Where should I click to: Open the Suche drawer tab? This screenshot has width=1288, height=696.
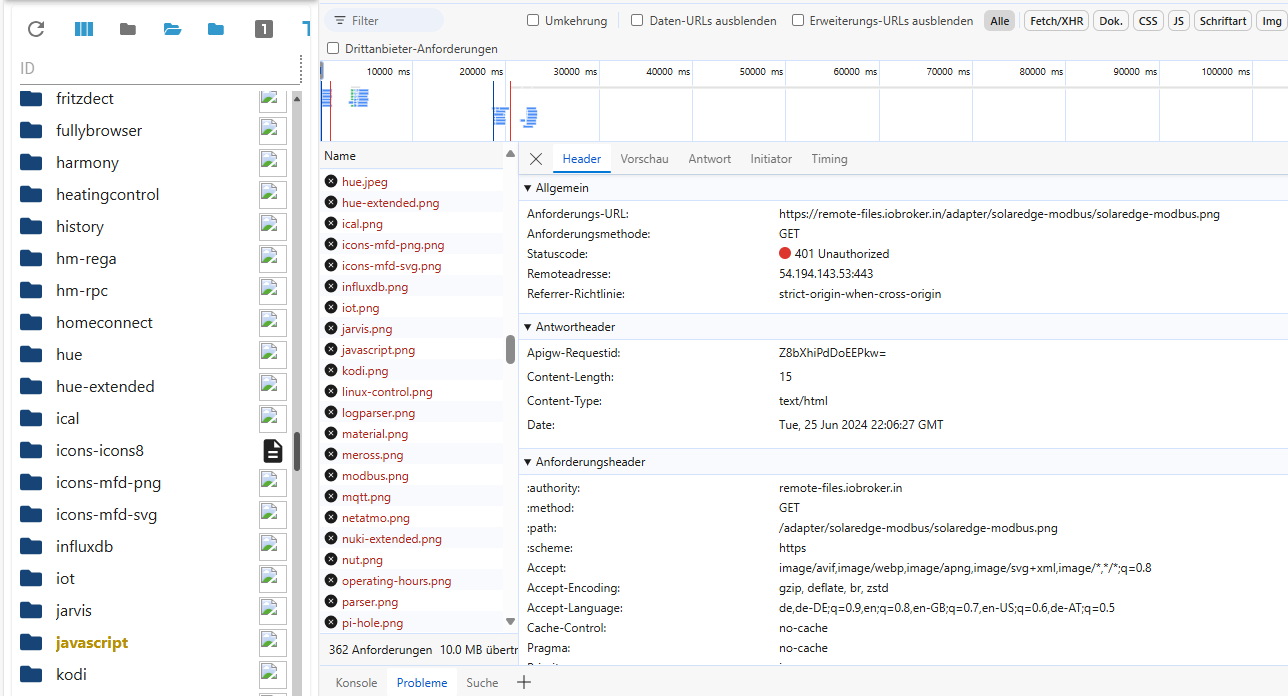coord(482,683)
